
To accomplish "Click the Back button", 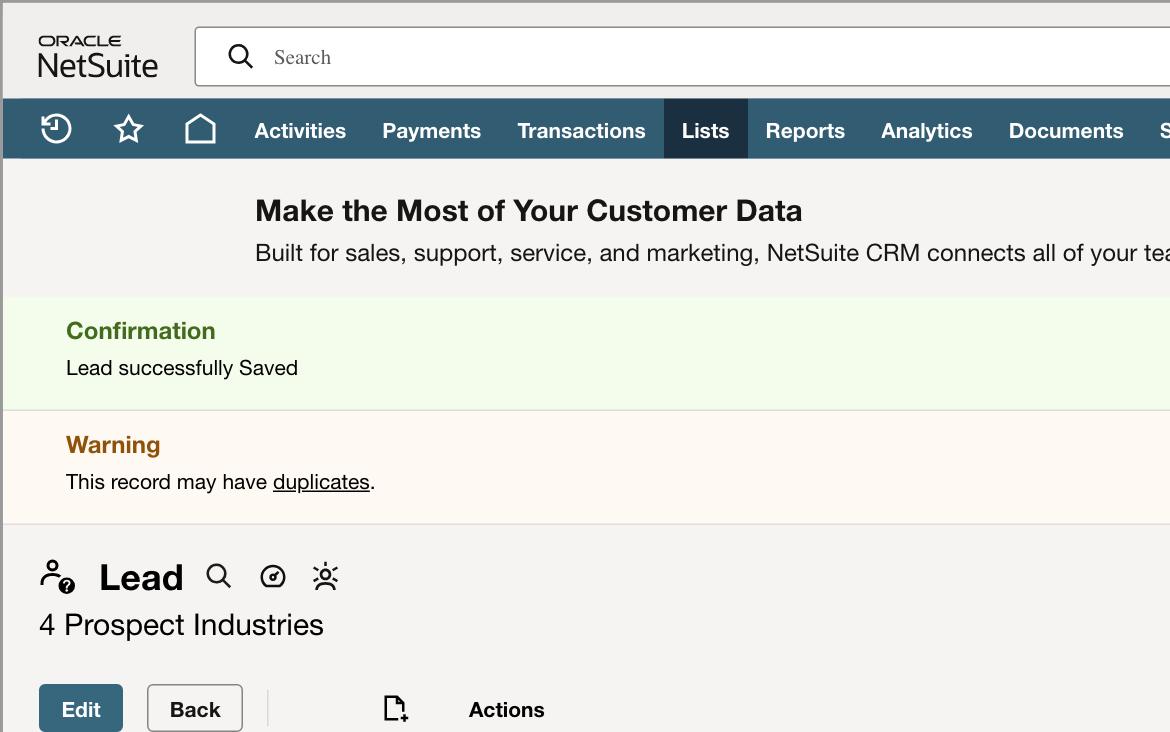I will pyautogui.click(x=195, y=708).
